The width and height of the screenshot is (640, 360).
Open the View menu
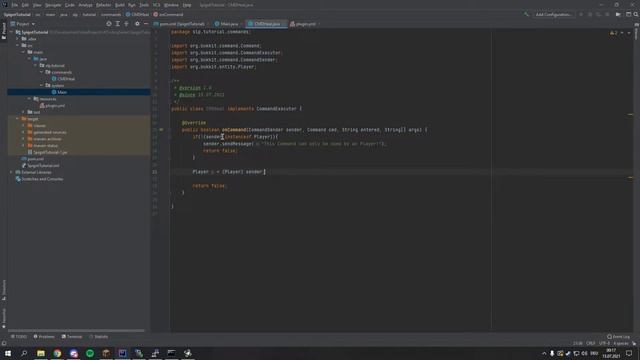click(x=37, y=5)
